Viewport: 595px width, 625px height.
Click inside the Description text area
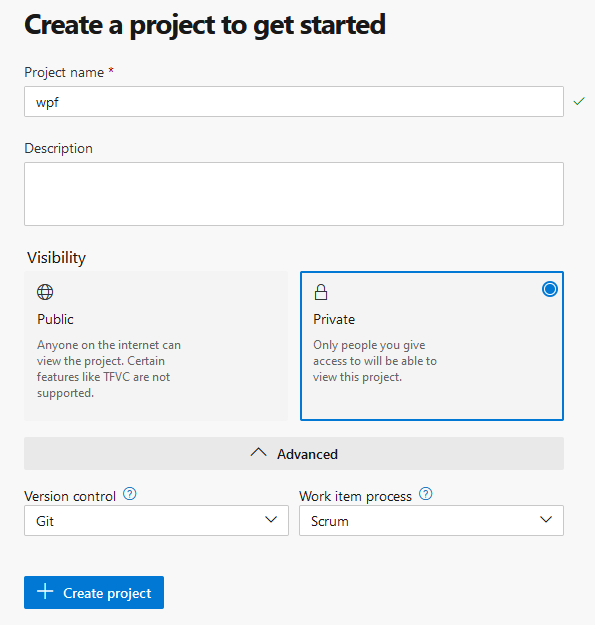[294, 194]
